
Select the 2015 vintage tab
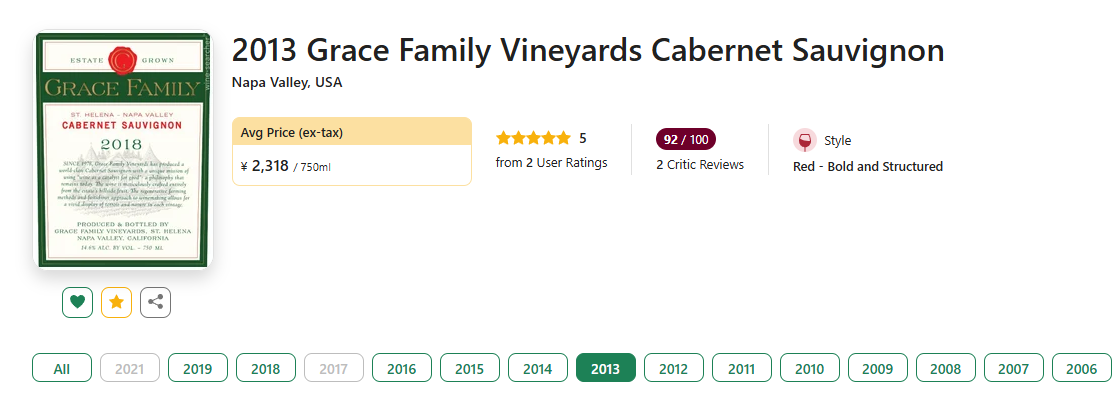[x=469, y=368]
